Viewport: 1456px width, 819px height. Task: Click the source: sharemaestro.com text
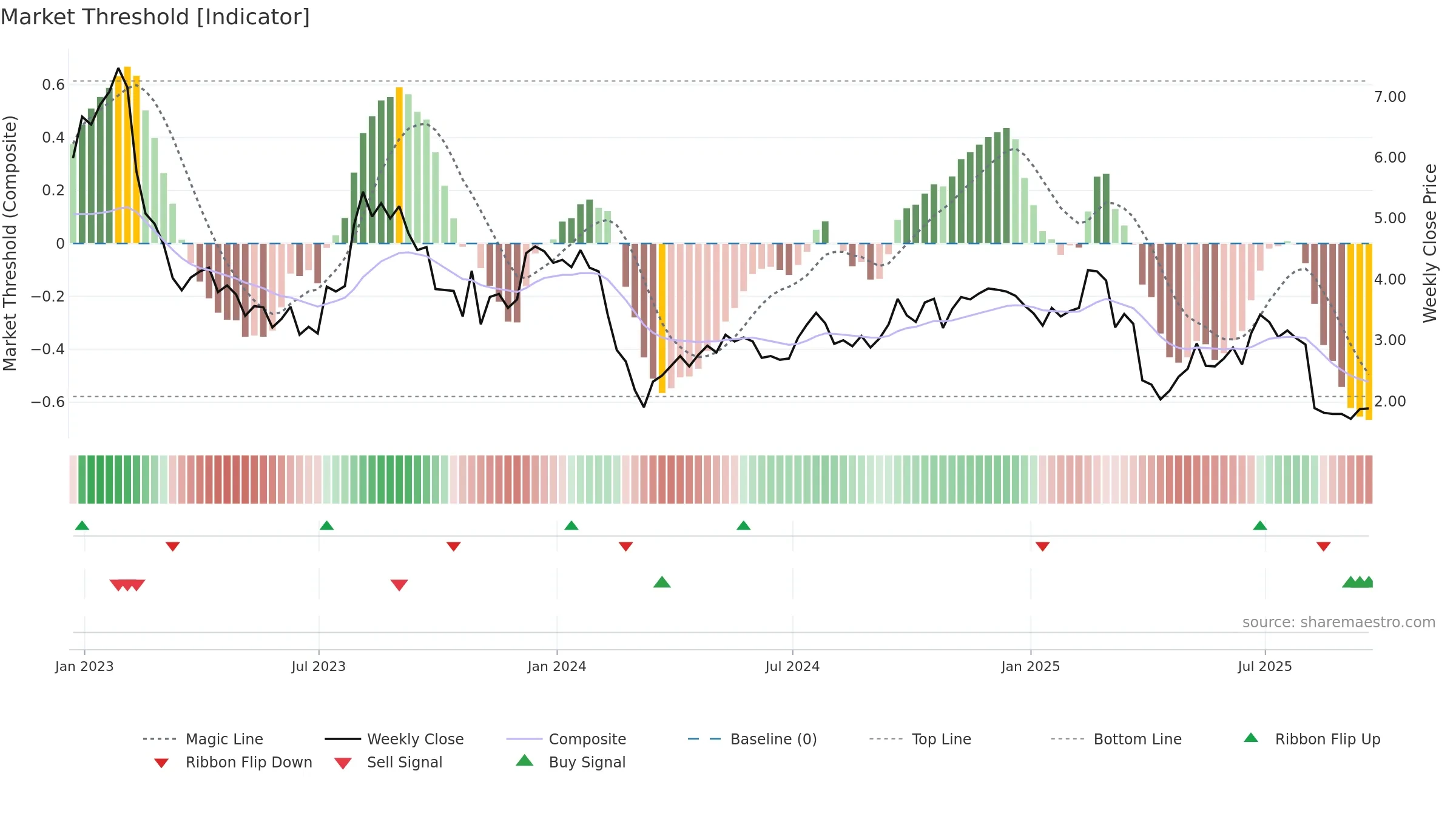(1339, 622)
